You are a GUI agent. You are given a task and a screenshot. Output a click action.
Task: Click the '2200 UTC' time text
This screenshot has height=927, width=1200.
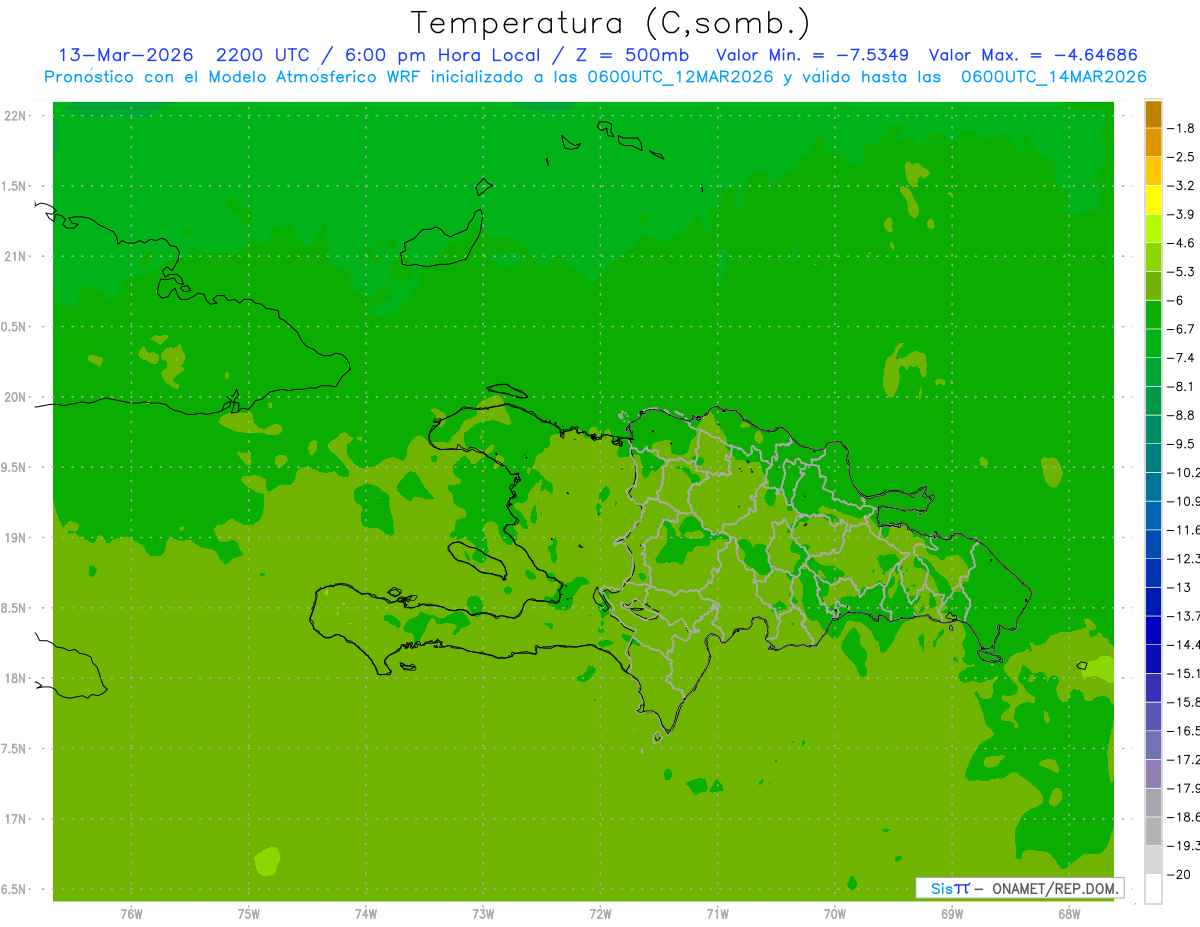[264, 55]
